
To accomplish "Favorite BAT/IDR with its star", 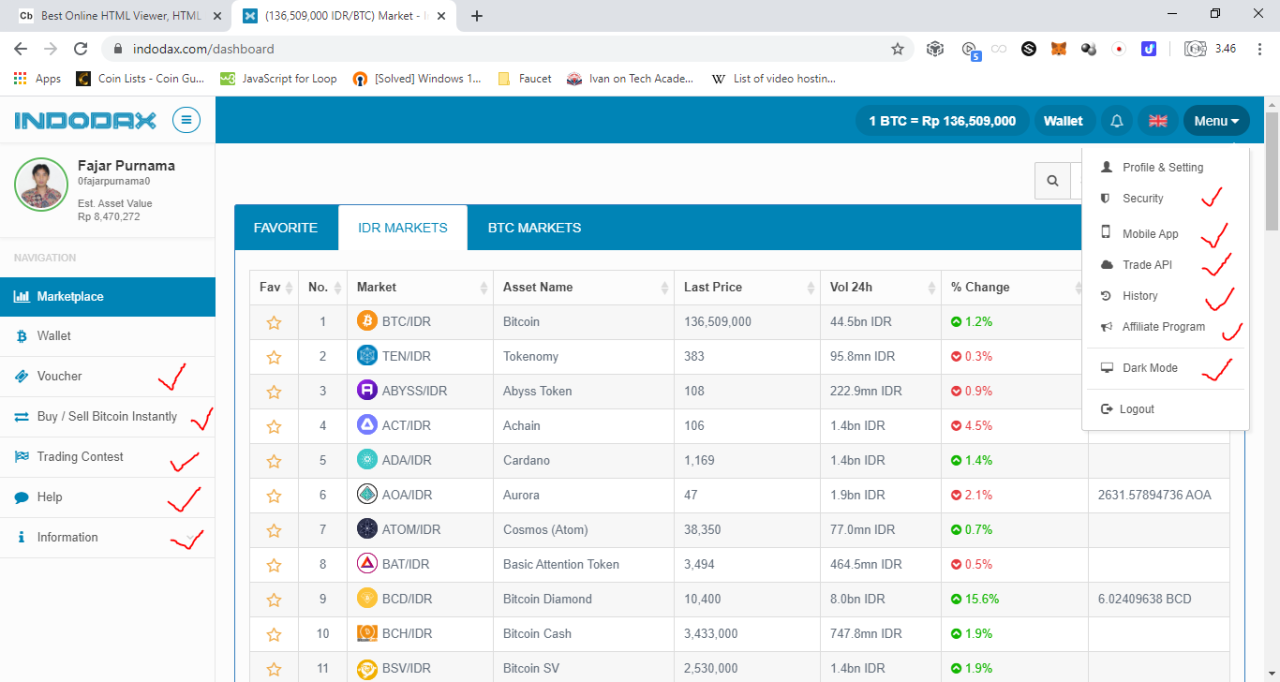I will 273,565.
